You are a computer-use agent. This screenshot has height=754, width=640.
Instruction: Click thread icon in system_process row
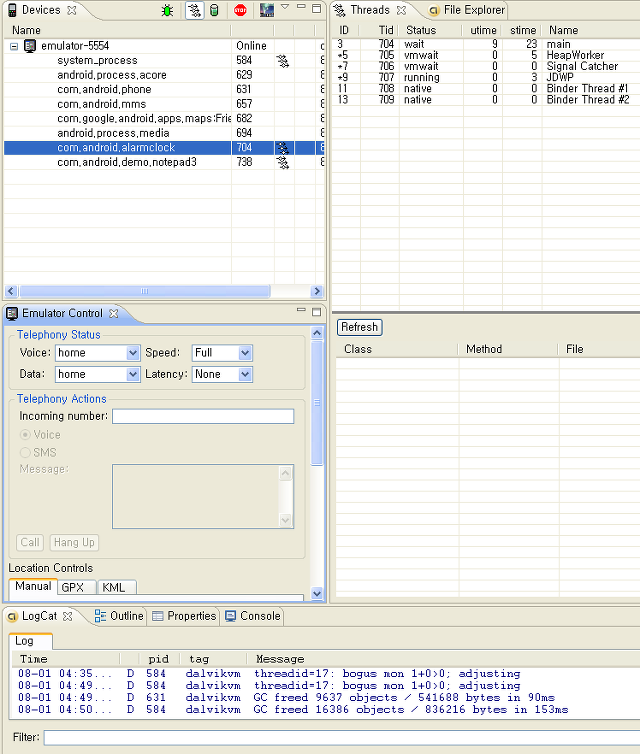(x=283, y=61)
